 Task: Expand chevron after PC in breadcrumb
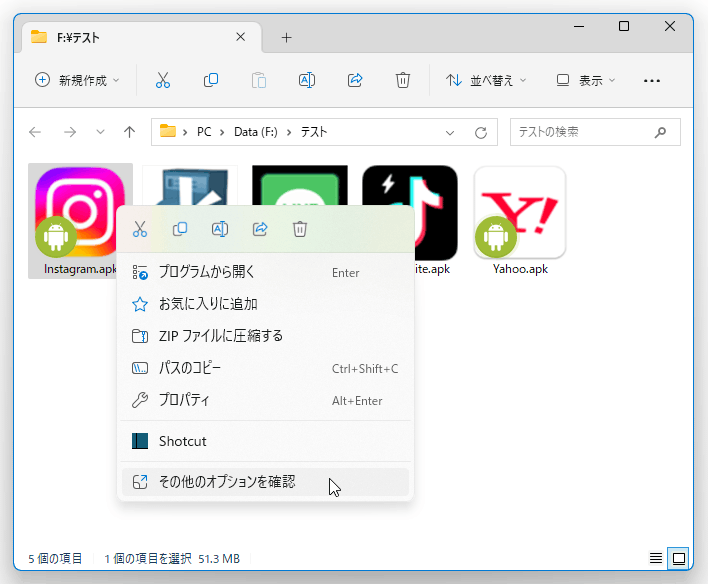[222, 132]
